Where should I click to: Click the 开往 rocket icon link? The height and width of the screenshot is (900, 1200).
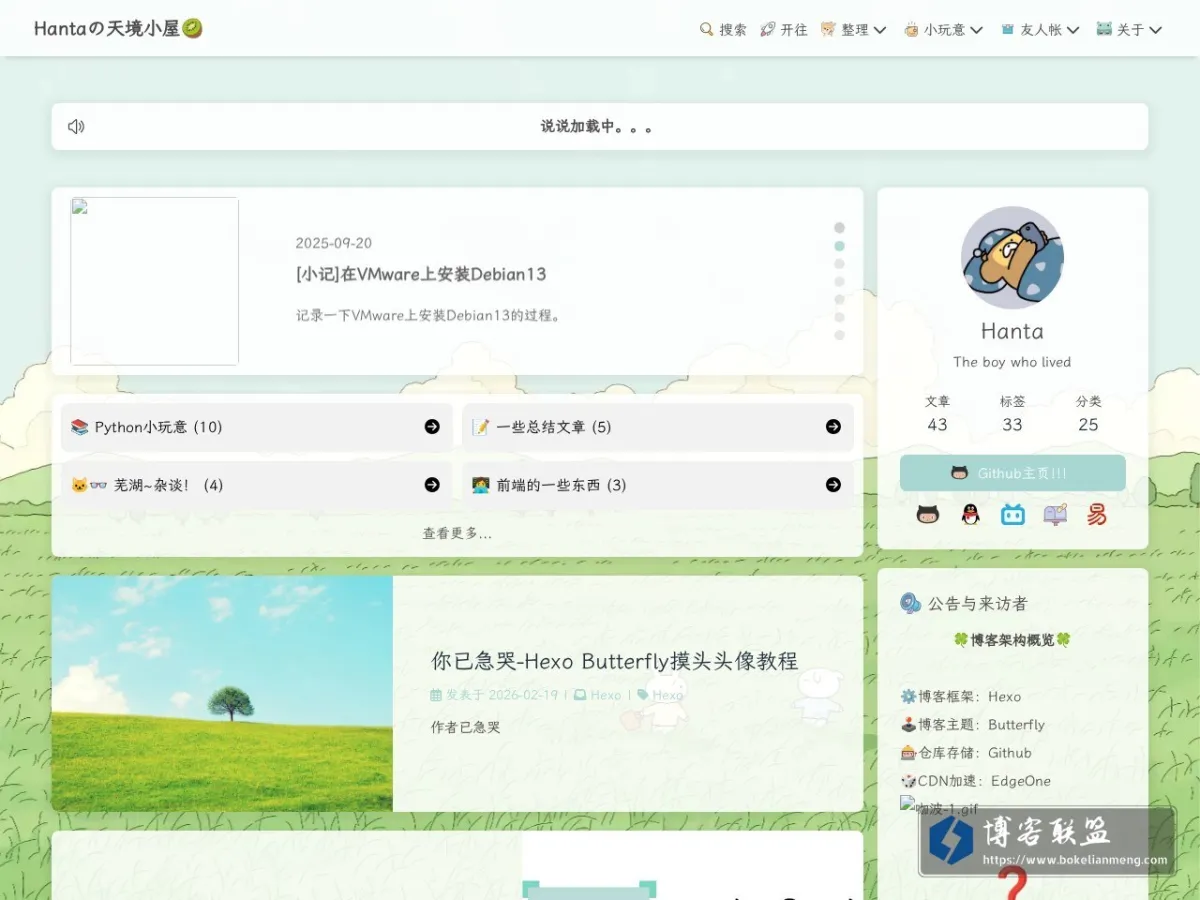[x=784, y=30]
